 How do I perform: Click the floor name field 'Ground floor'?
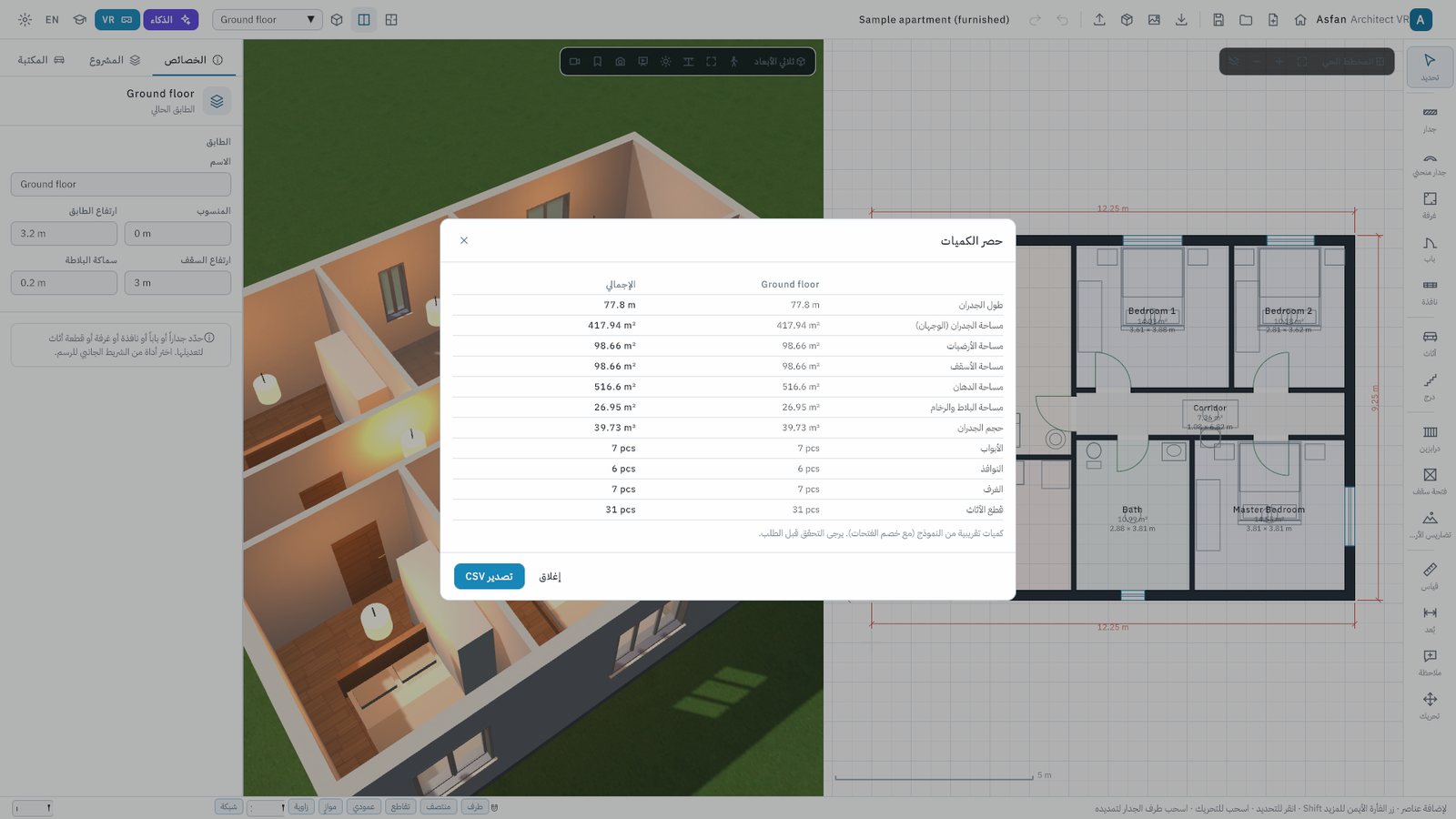(121, 184)
